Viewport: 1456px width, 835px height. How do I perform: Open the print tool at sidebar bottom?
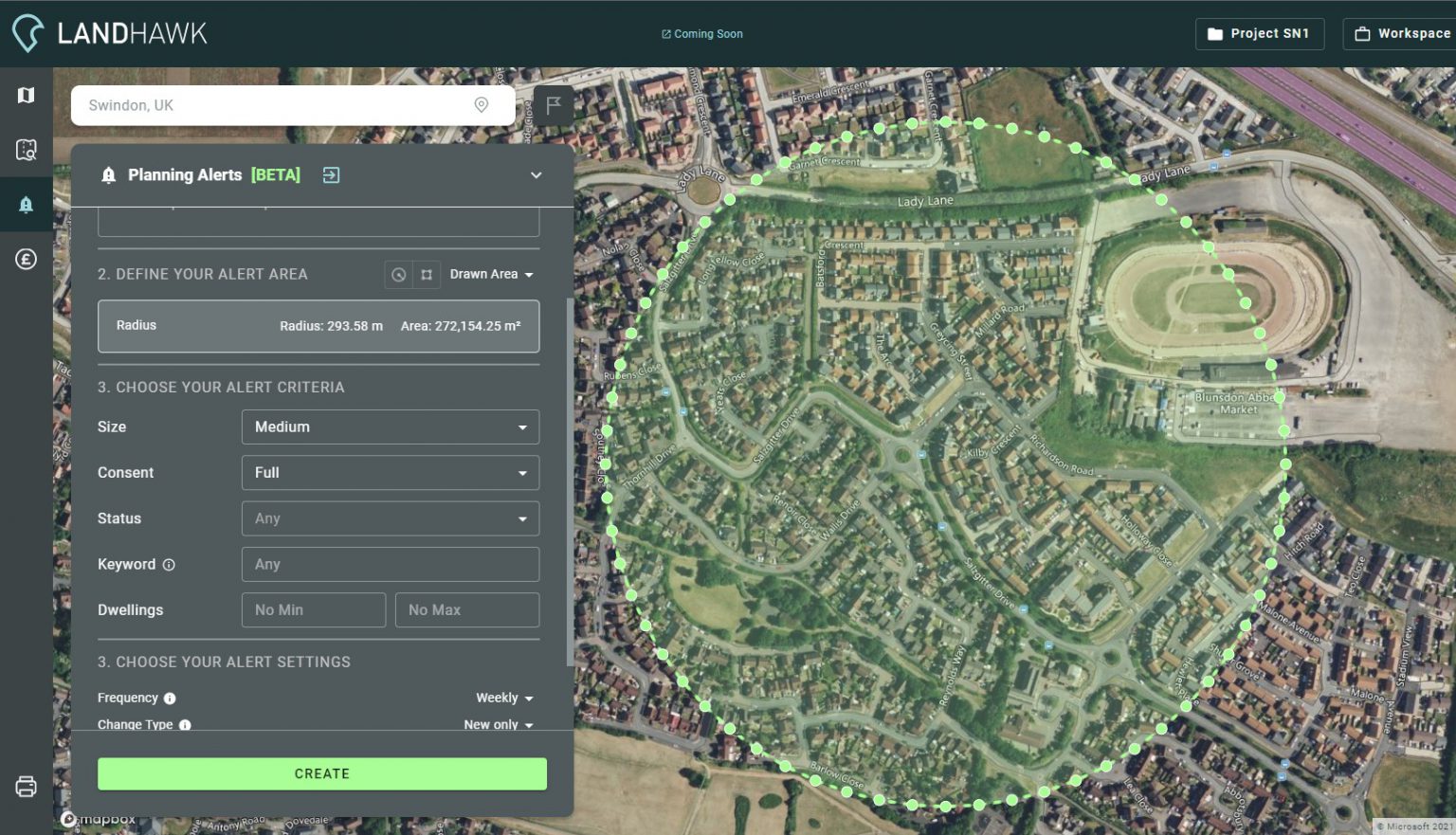24,786
